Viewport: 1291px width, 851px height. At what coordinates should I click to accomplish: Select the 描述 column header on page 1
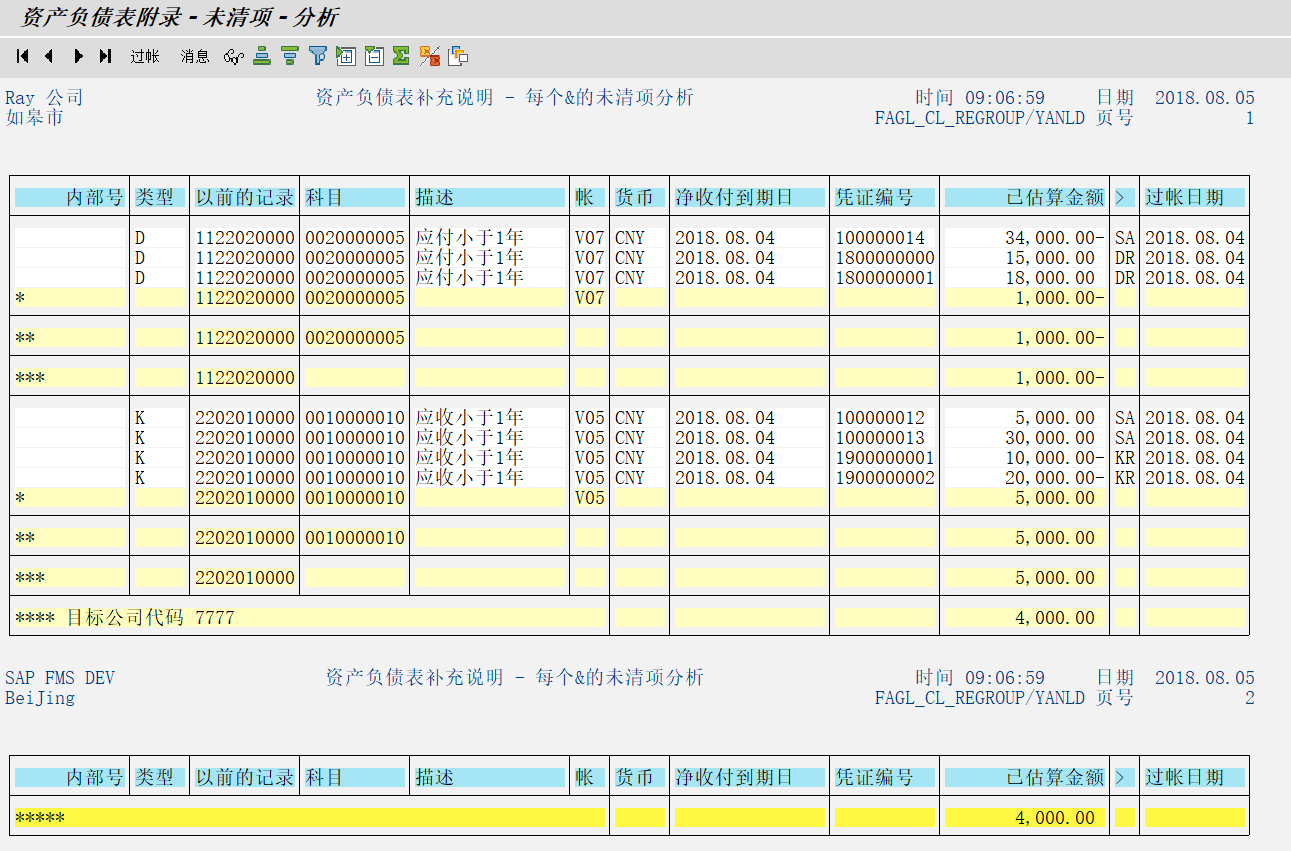490,197
